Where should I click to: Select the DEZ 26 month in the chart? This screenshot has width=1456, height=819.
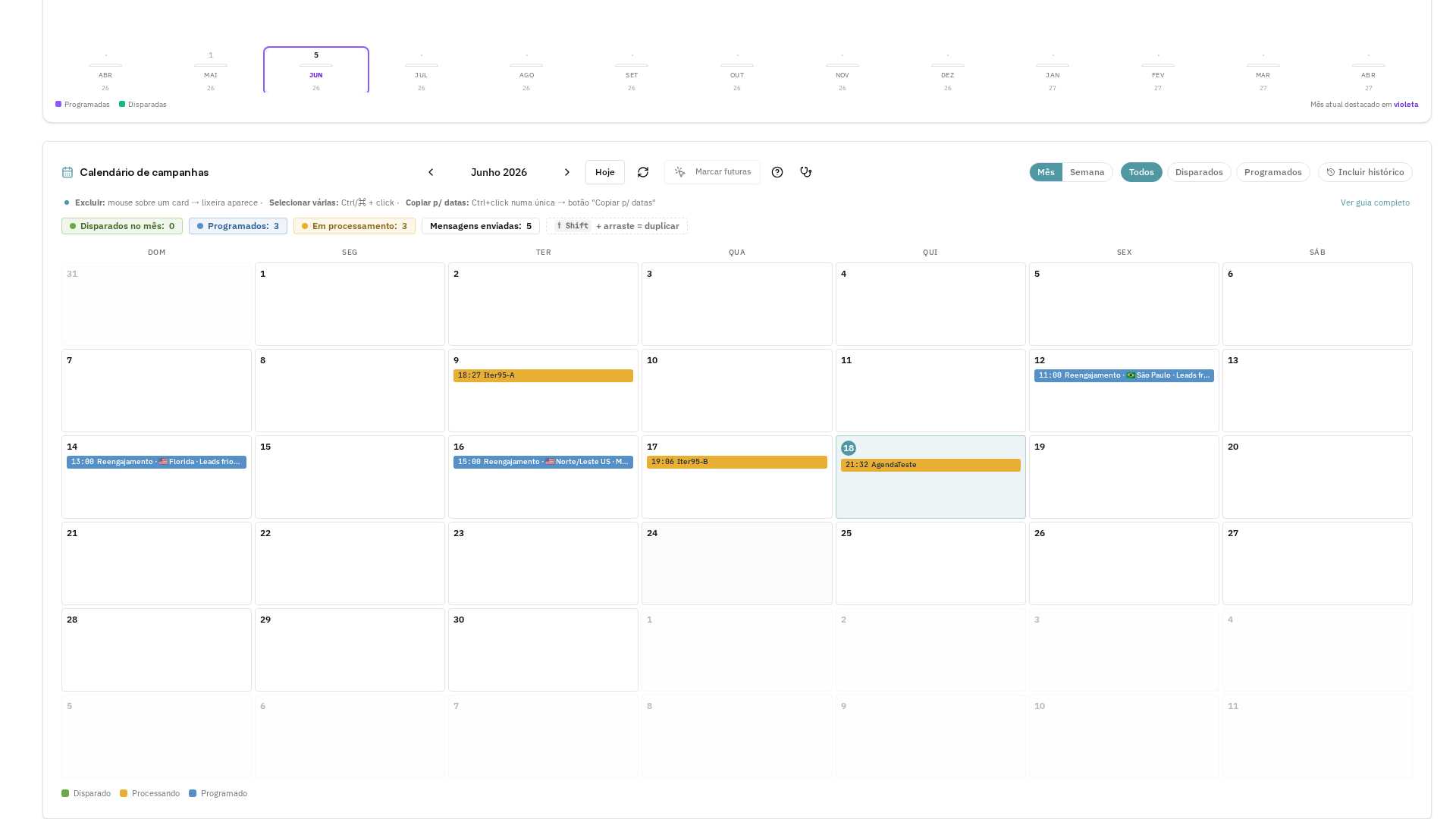tap(948, 71)
